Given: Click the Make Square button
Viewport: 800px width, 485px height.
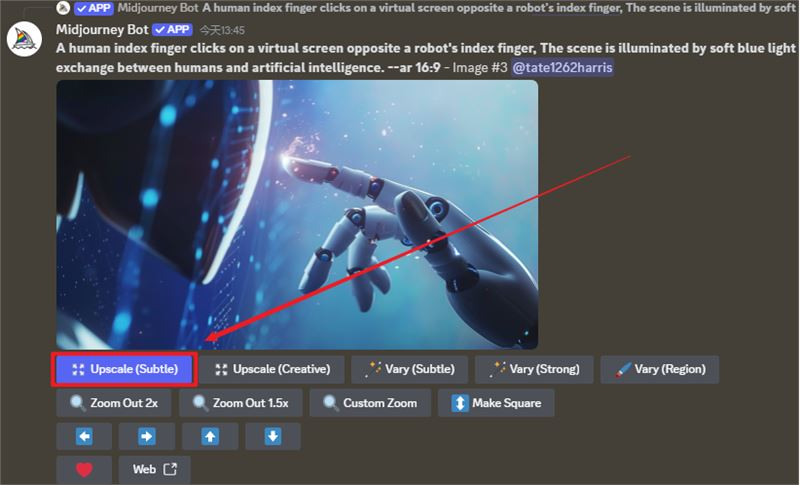Looking at the screenshot, I should click(x=497, y=403).
